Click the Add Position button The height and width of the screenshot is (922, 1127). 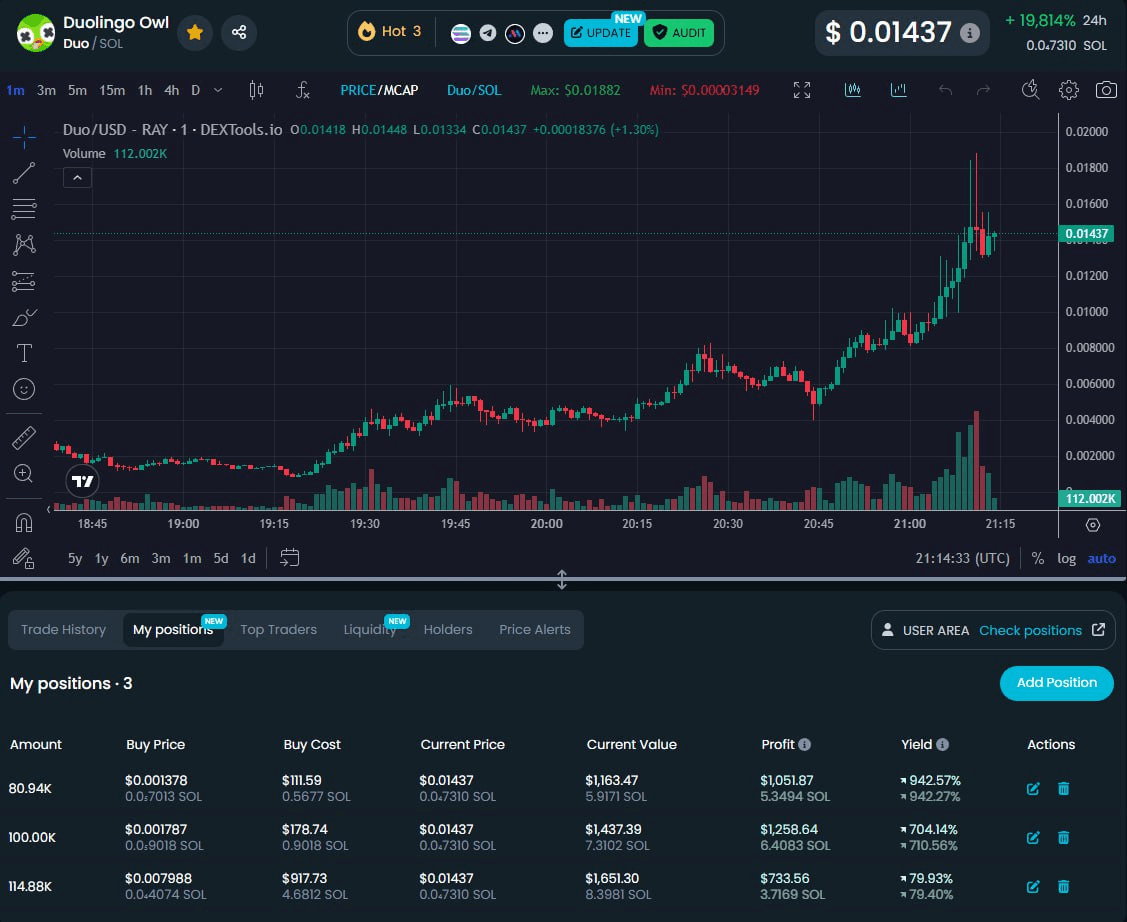(x=1057, y=683)
